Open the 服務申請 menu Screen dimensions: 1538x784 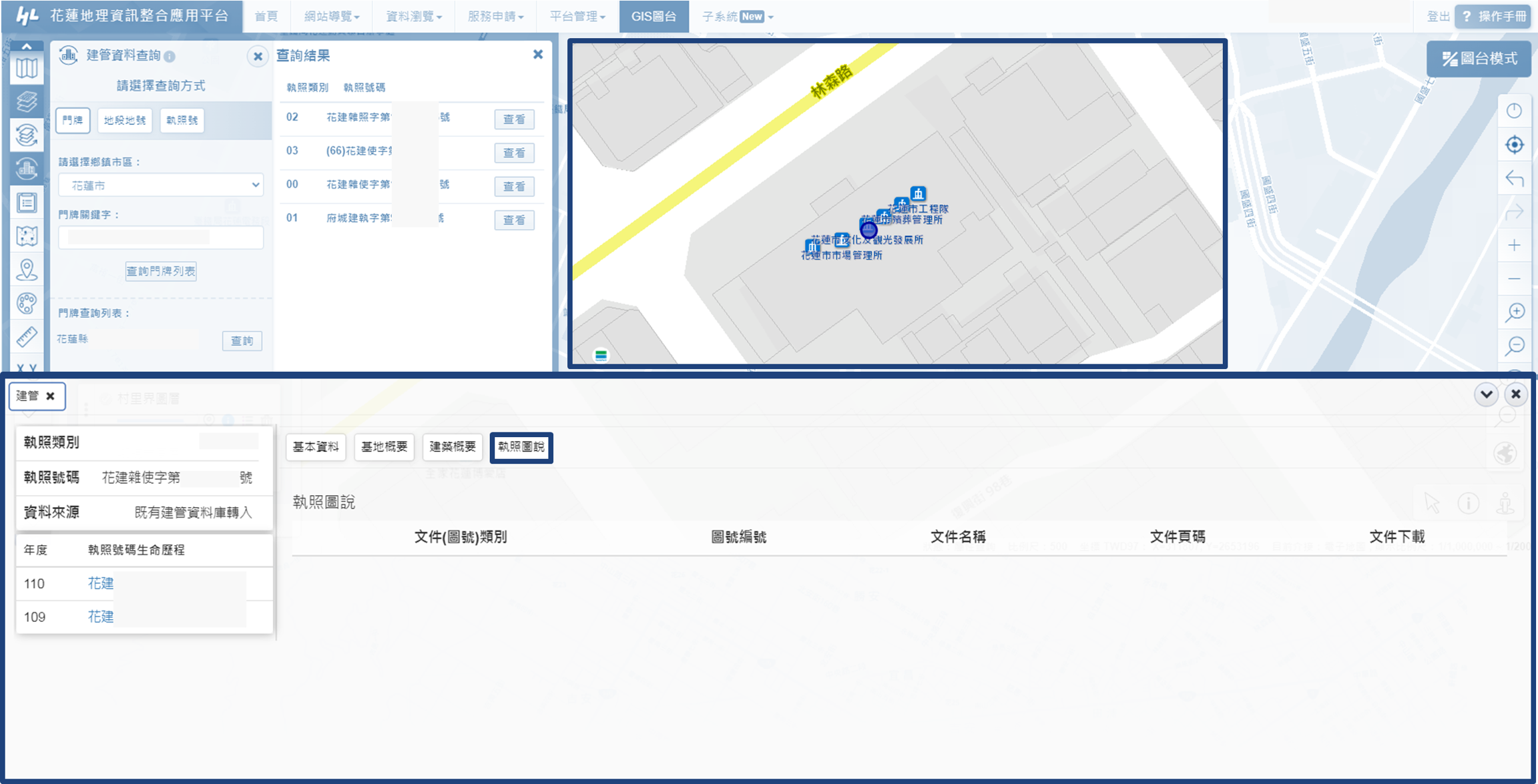click(495, 16)
